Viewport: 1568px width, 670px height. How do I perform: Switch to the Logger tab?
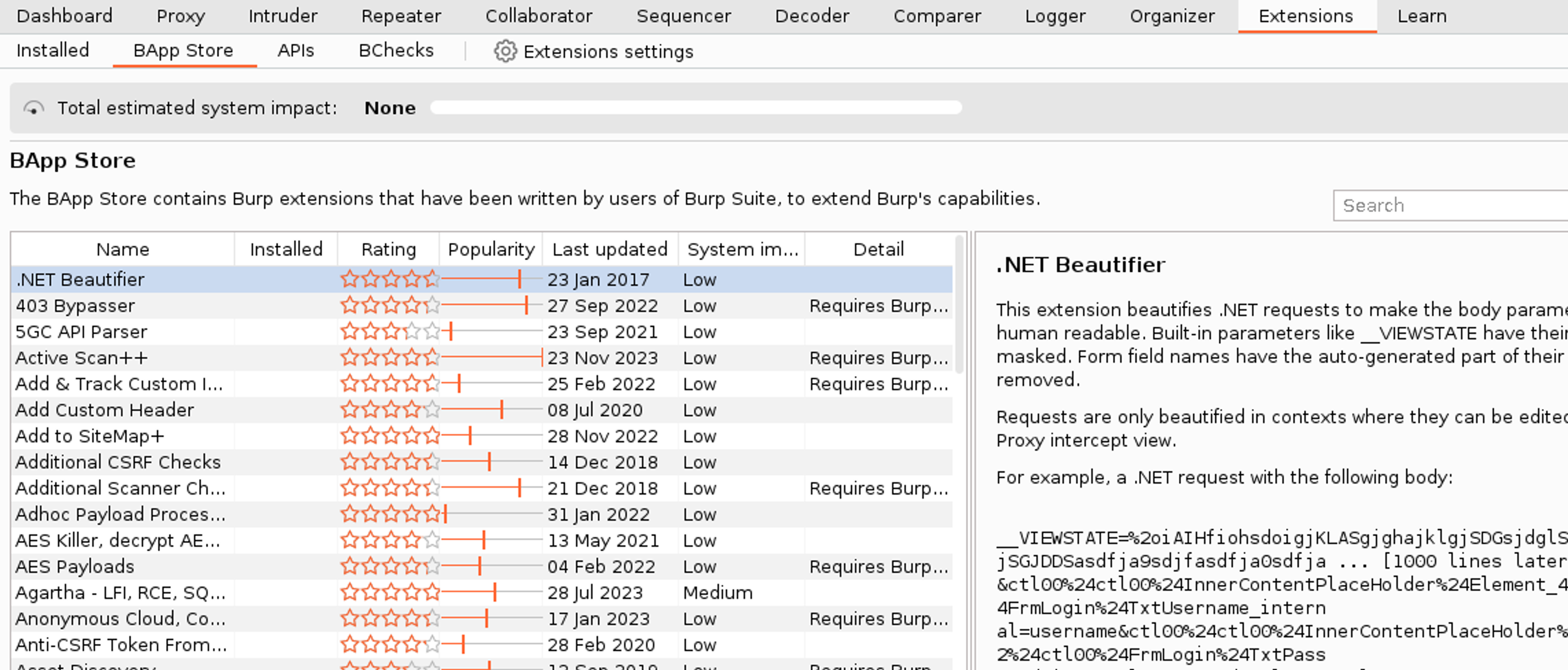1054,16
